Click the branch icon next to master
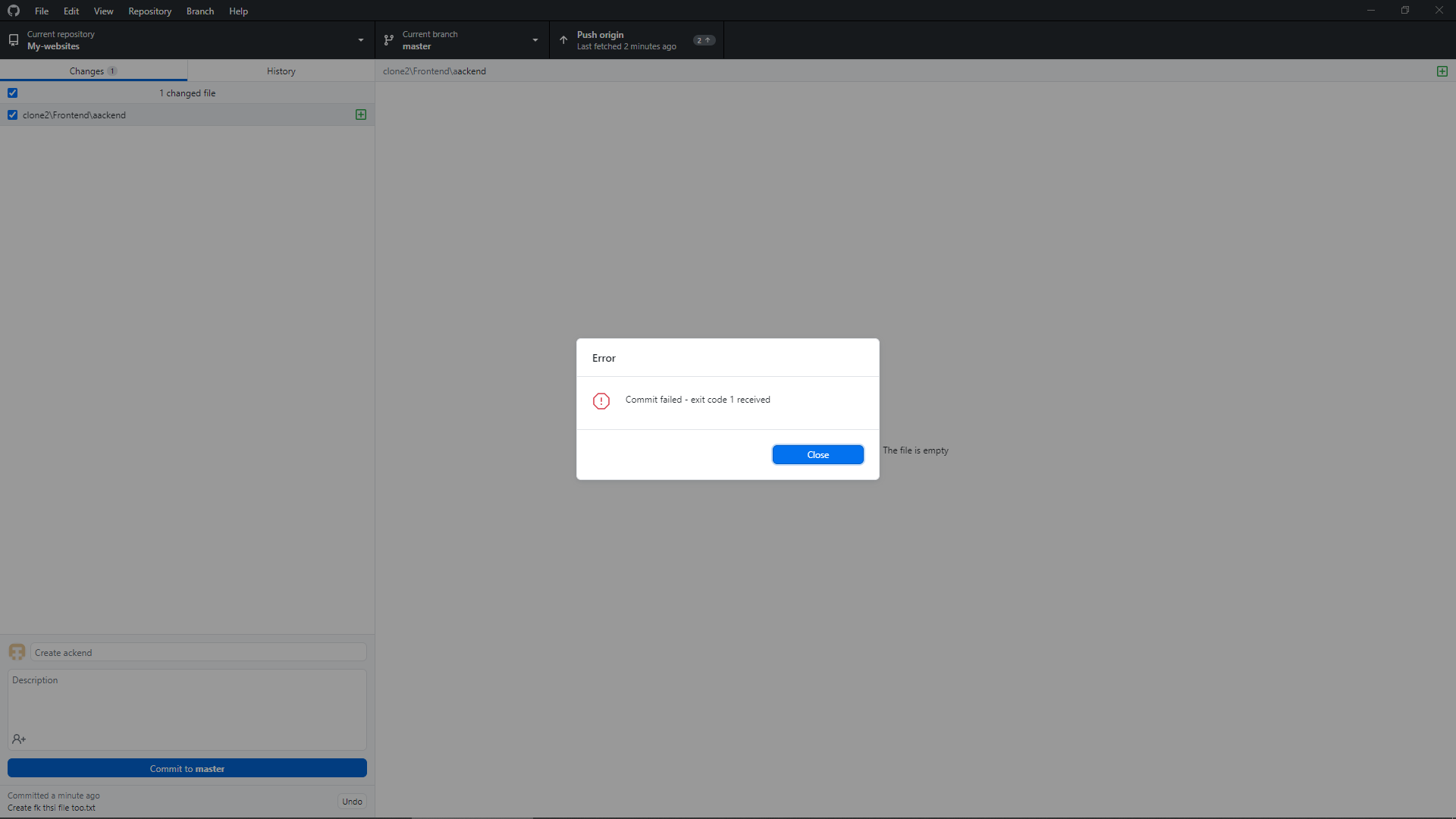The height and width of the screenshot is (819, 1456). [x=389, y=39]
